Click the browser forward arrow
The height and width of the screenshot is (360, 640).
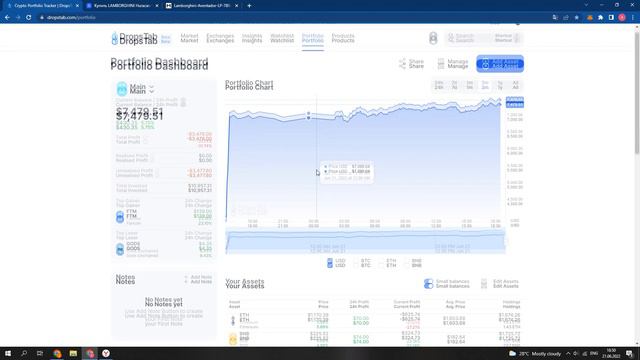18,18
